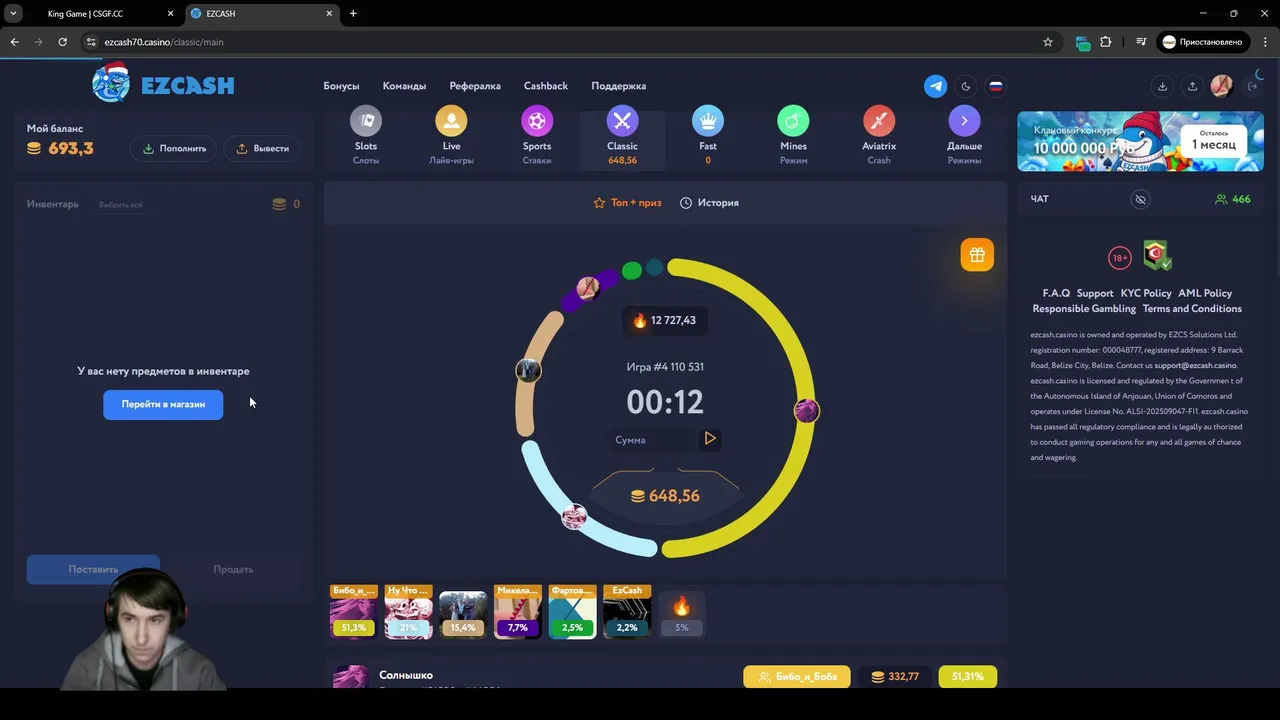Submit bet with play arrow icon
This screenshot has height=720, width=1280.
click(710, 438)
